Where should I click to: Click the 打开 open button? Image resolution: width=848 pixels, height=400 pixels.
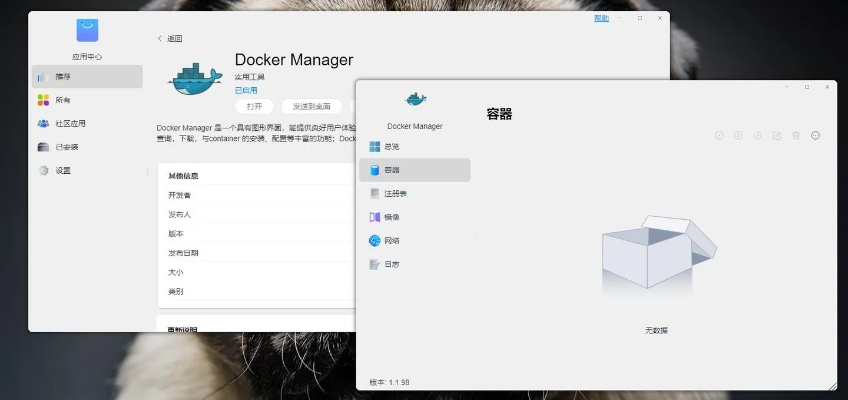point(254,106)
